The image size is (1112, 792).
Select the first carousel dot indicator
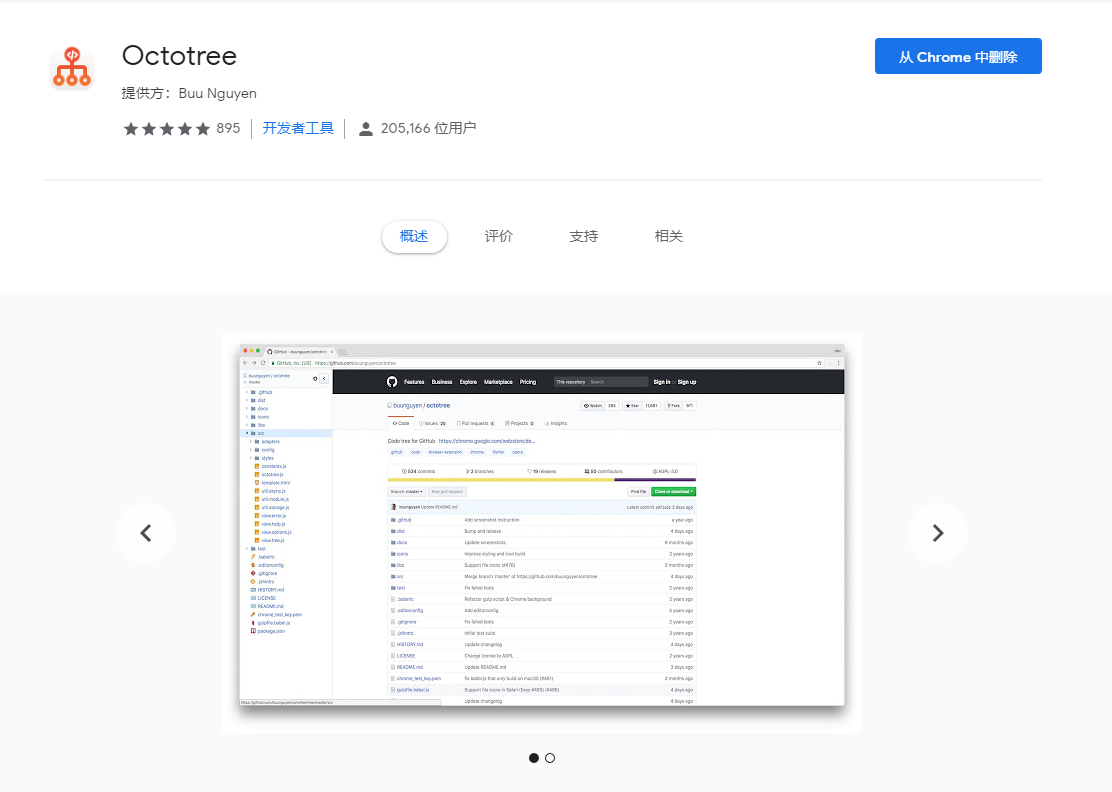pos(533,758)
